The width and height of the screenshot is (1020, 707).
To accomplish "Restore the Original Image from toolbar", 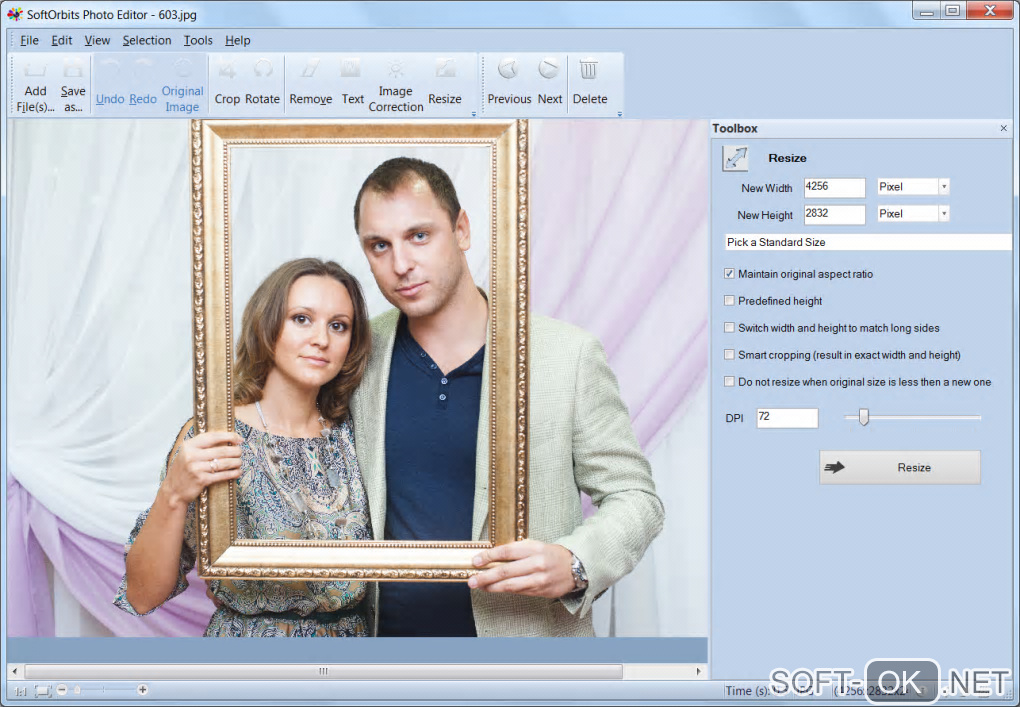I will tap(182, 86).
